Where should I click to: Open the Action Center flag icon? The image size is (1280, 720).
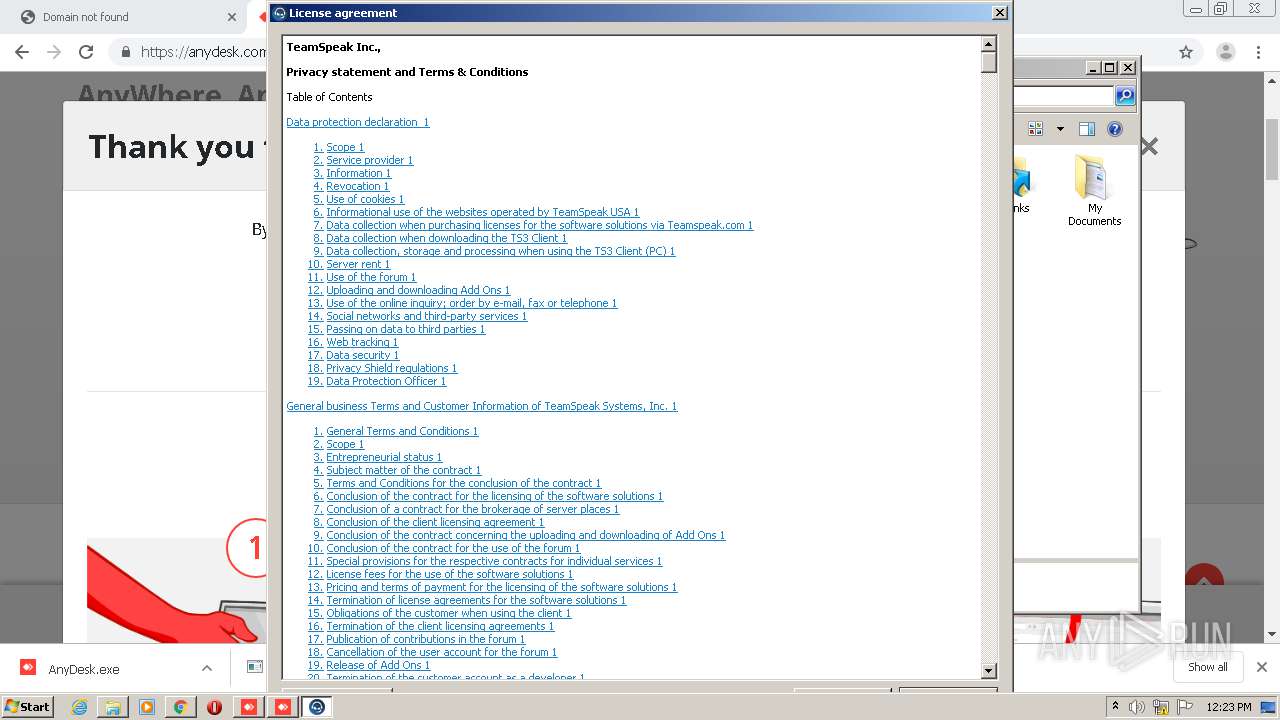pos(1183,707)
